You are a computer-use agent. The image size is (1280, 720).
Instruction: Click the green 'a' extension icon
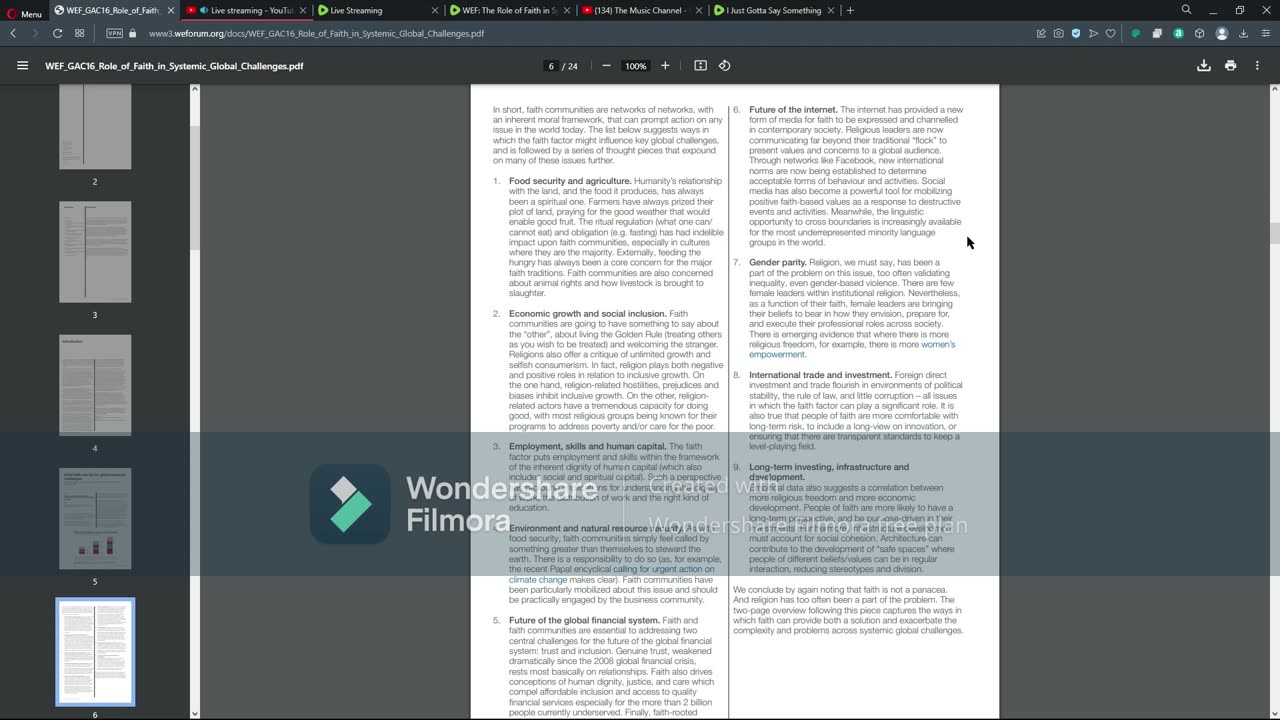coord(1178,33)
